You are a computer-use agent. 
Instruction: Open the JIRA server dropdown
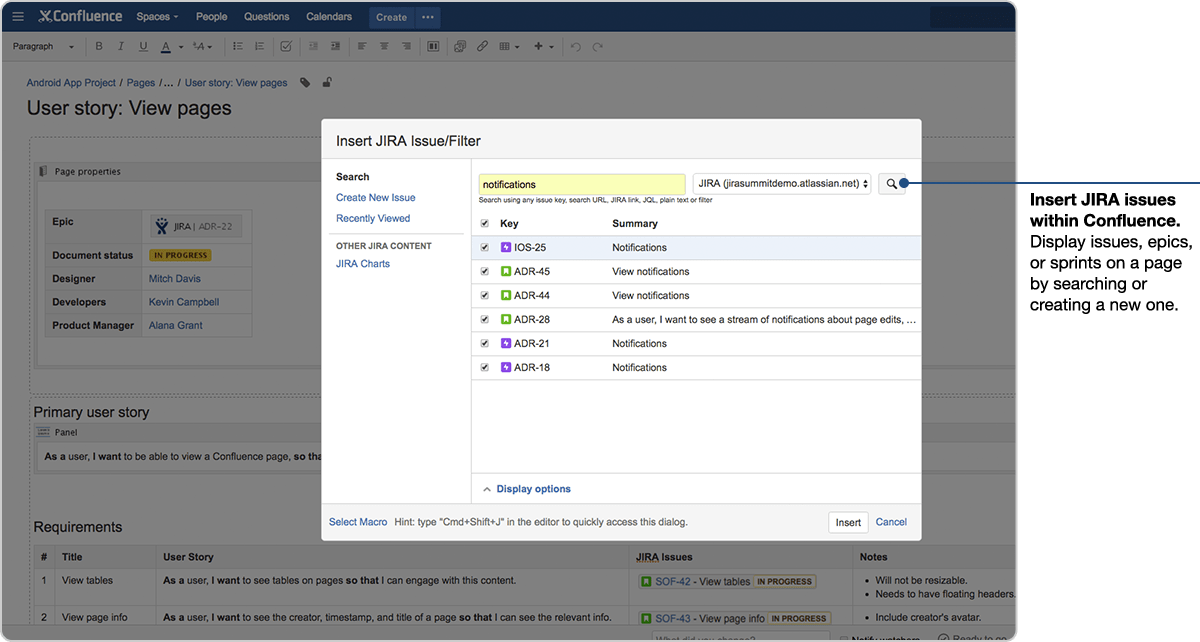point(781,184)
